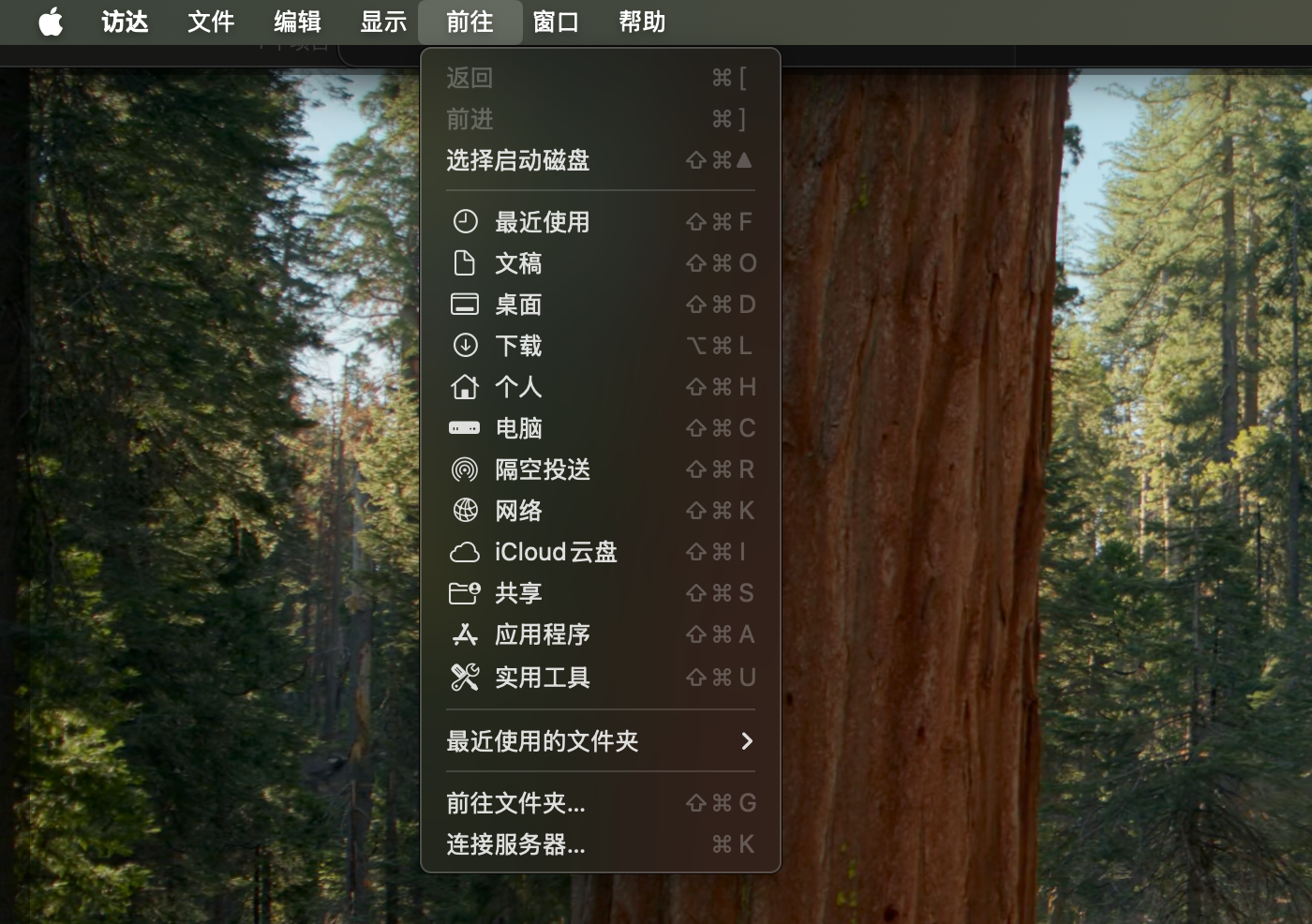Viewport: 1312px width, 924px height.
Task: Click the 窗口 menu item
Action: click(557, 22)
